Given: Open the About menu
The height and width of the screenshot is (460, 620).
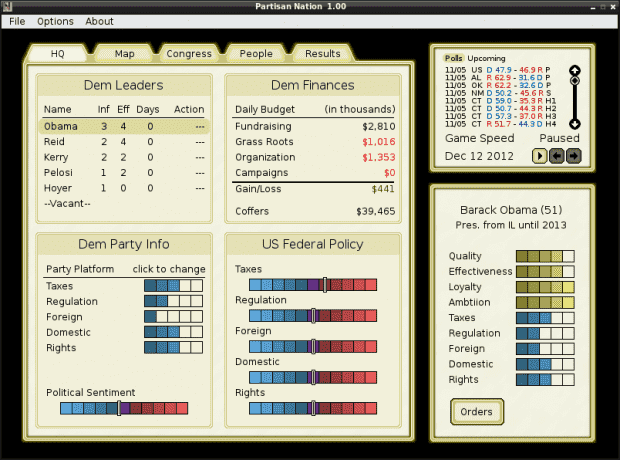Looking at the screenshot, I should 99,21.
